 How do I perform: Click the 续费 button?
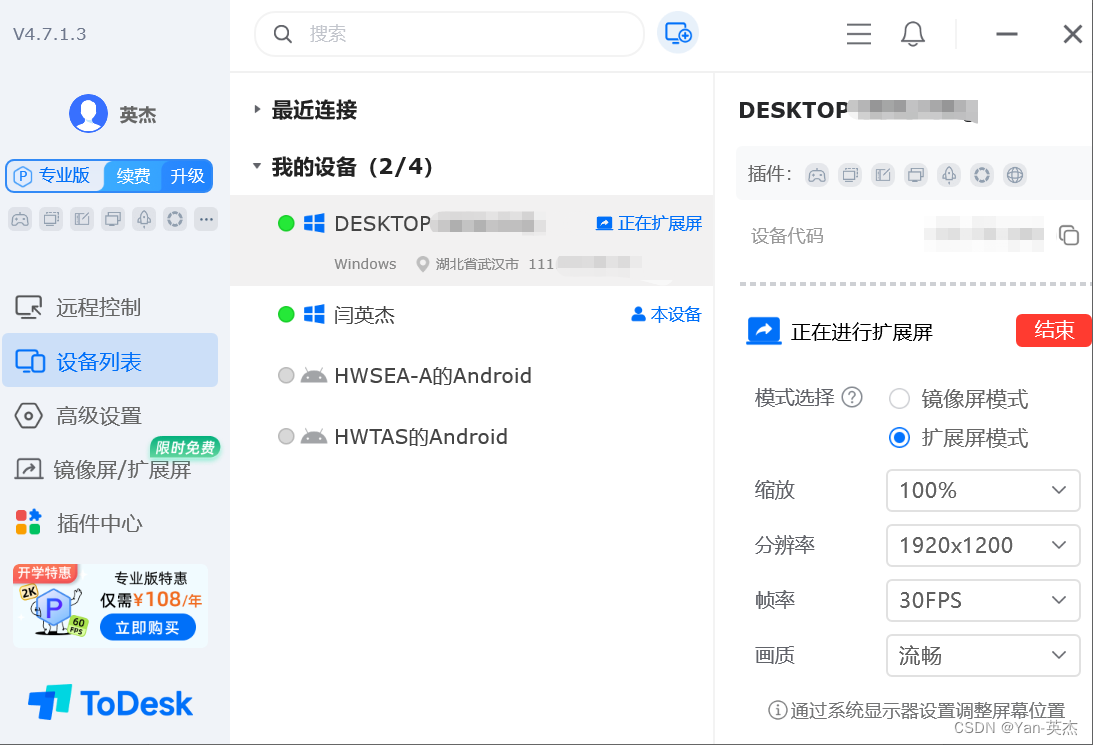tap(133, 176)
